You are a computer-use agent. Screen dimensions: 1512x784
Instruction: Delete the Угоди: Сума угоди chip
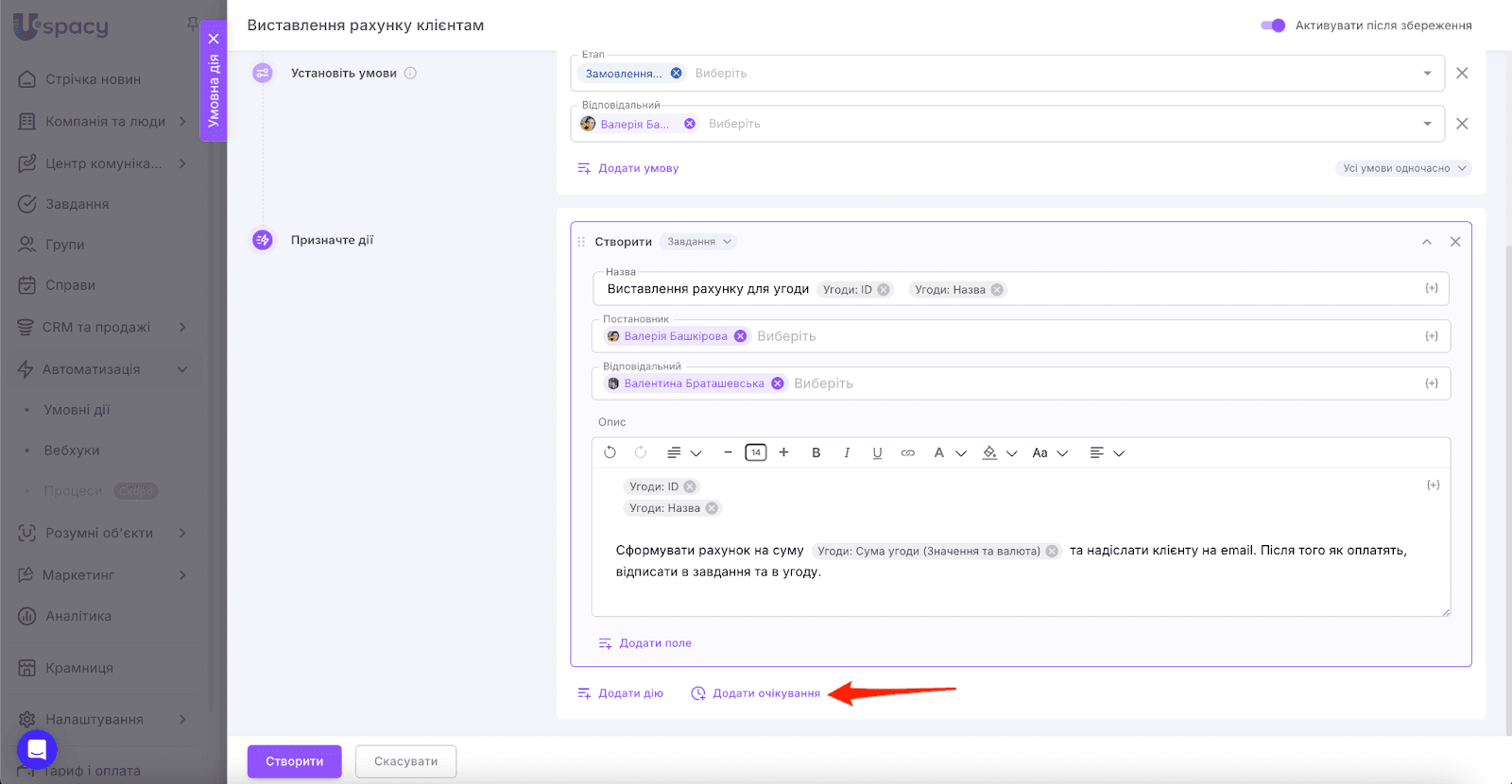1052,552
